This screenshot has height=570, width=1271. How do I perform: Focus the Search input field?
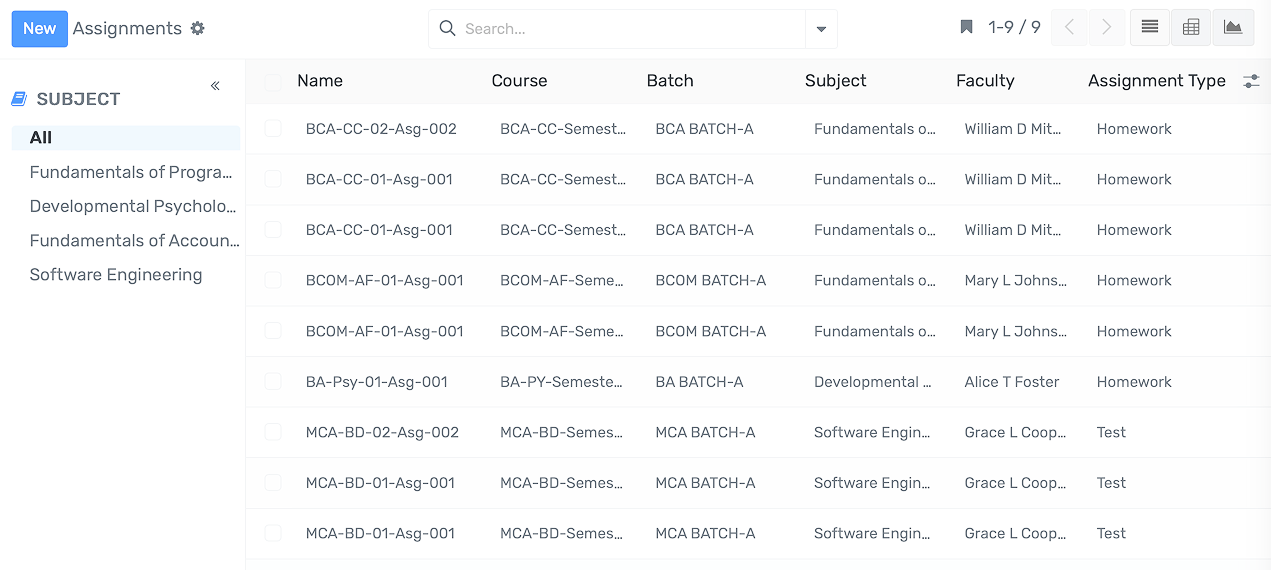(630, 29)
